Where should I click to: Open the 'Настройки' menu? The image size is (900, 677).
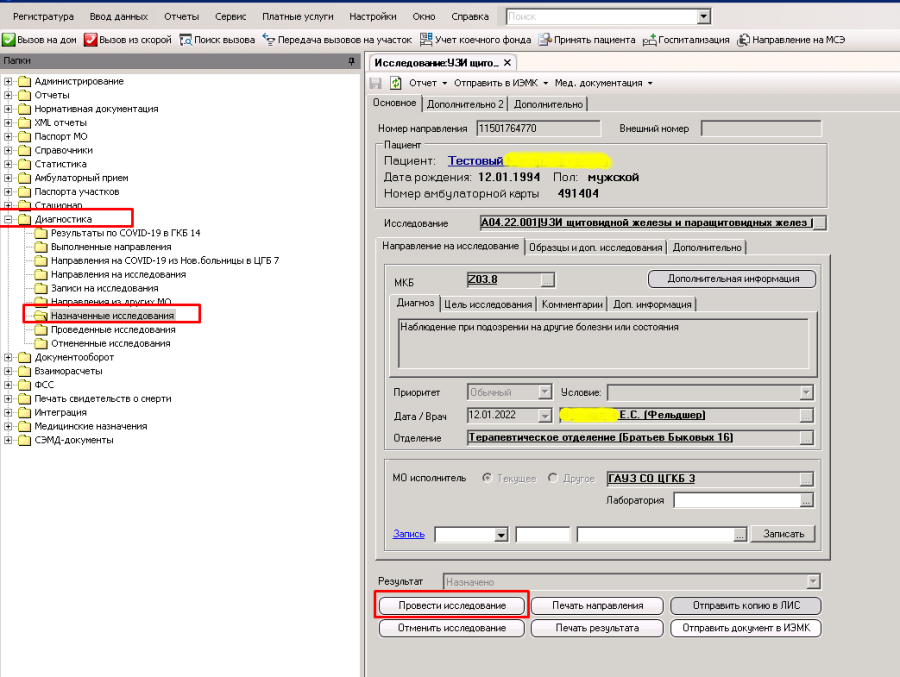tap(373, 17)
